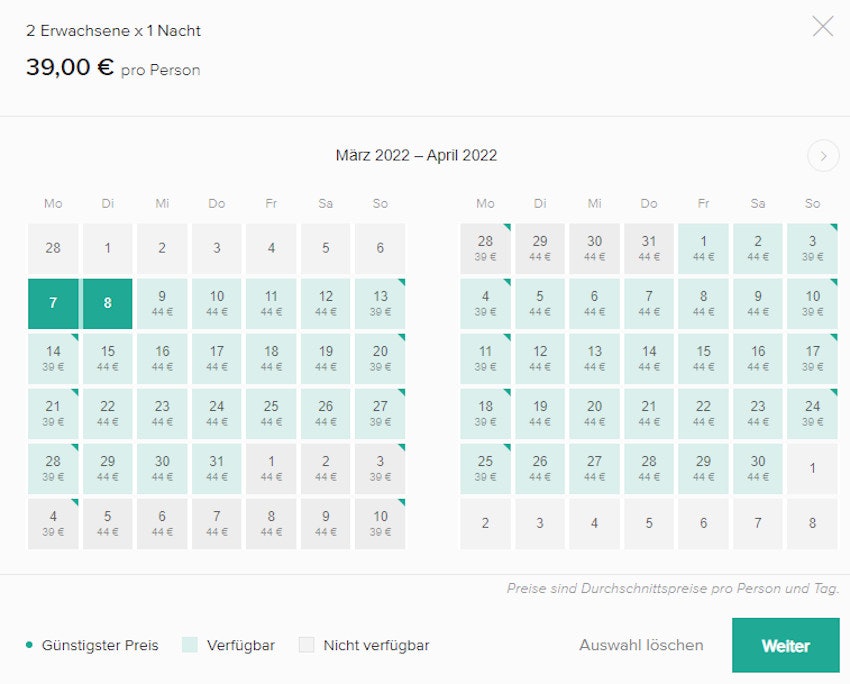Select Saturday March 19

325,359
